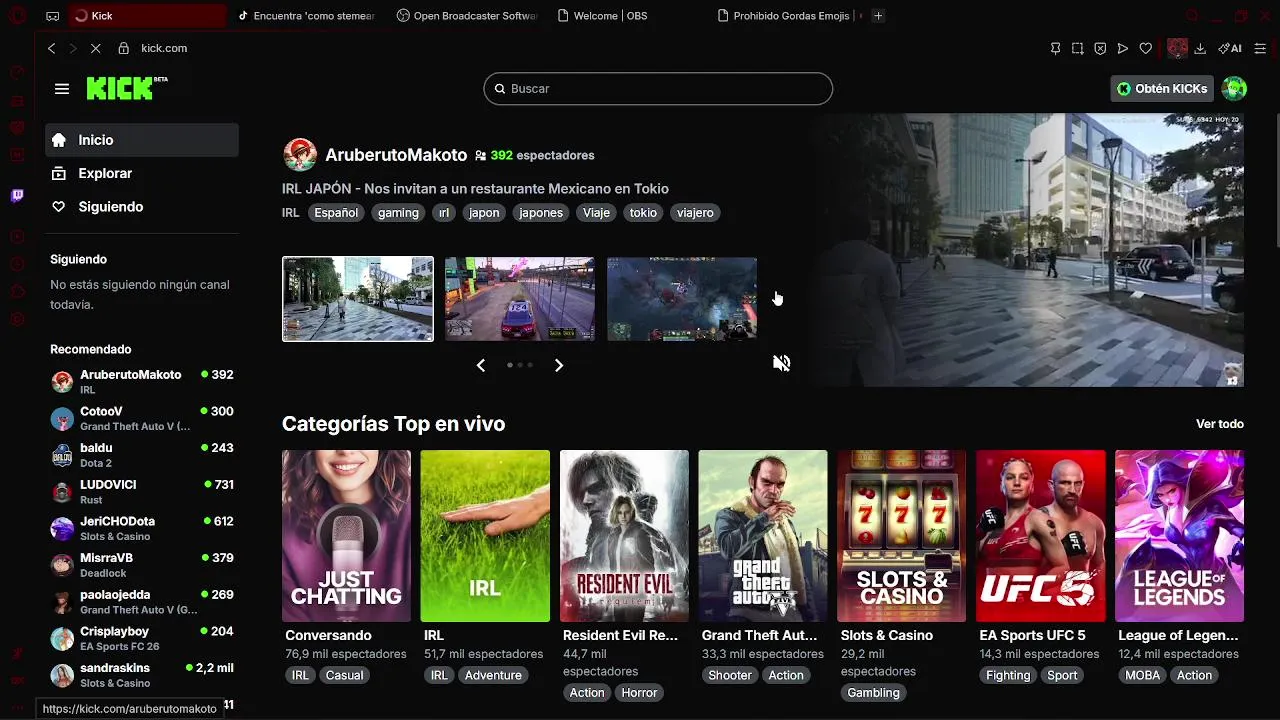The image size is (1280, 720).
Task: Stop loading the kick.com page
Action: [x=95, y=48]
